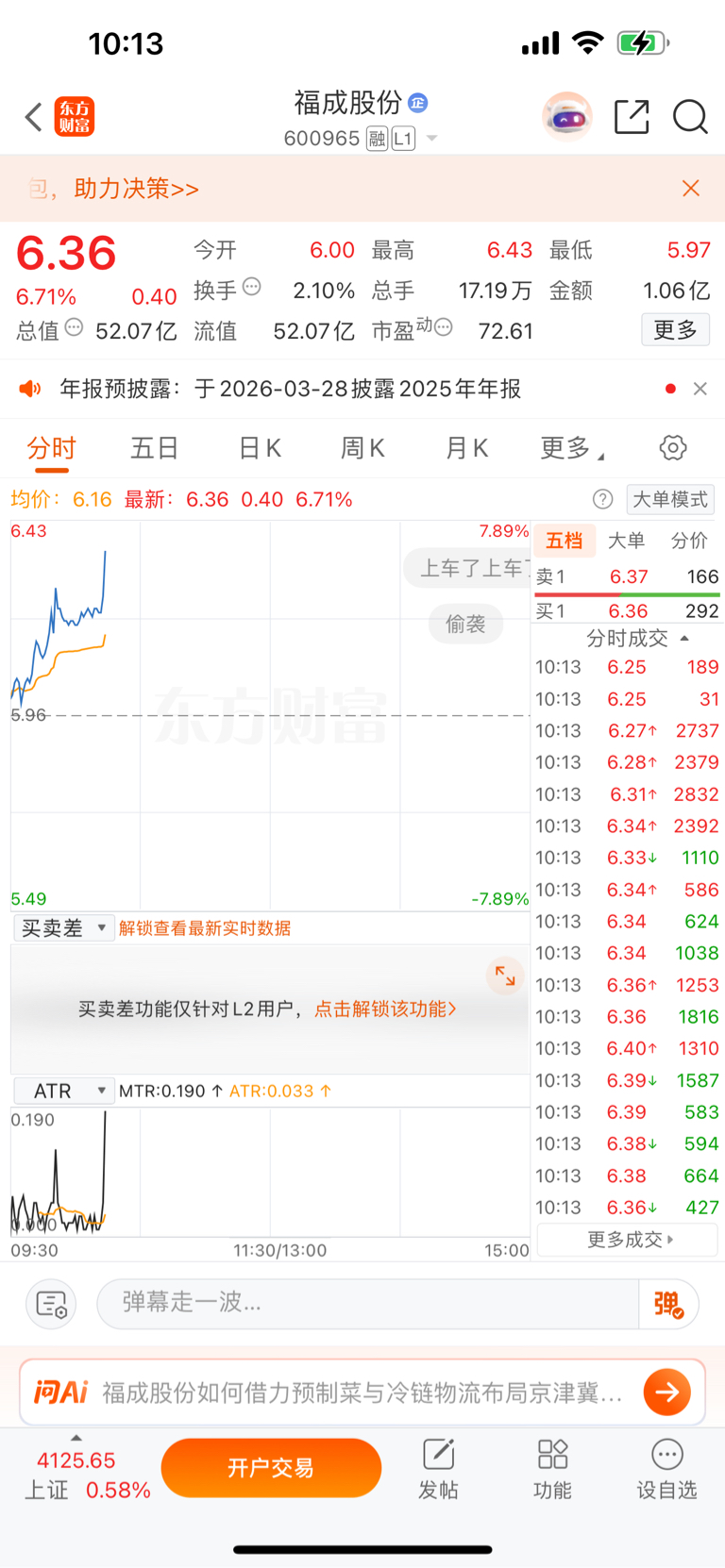The height and width of the screenshot is (1568, 725).
Task: Collapse the 分时成交 list header
Action: [637, 639]
